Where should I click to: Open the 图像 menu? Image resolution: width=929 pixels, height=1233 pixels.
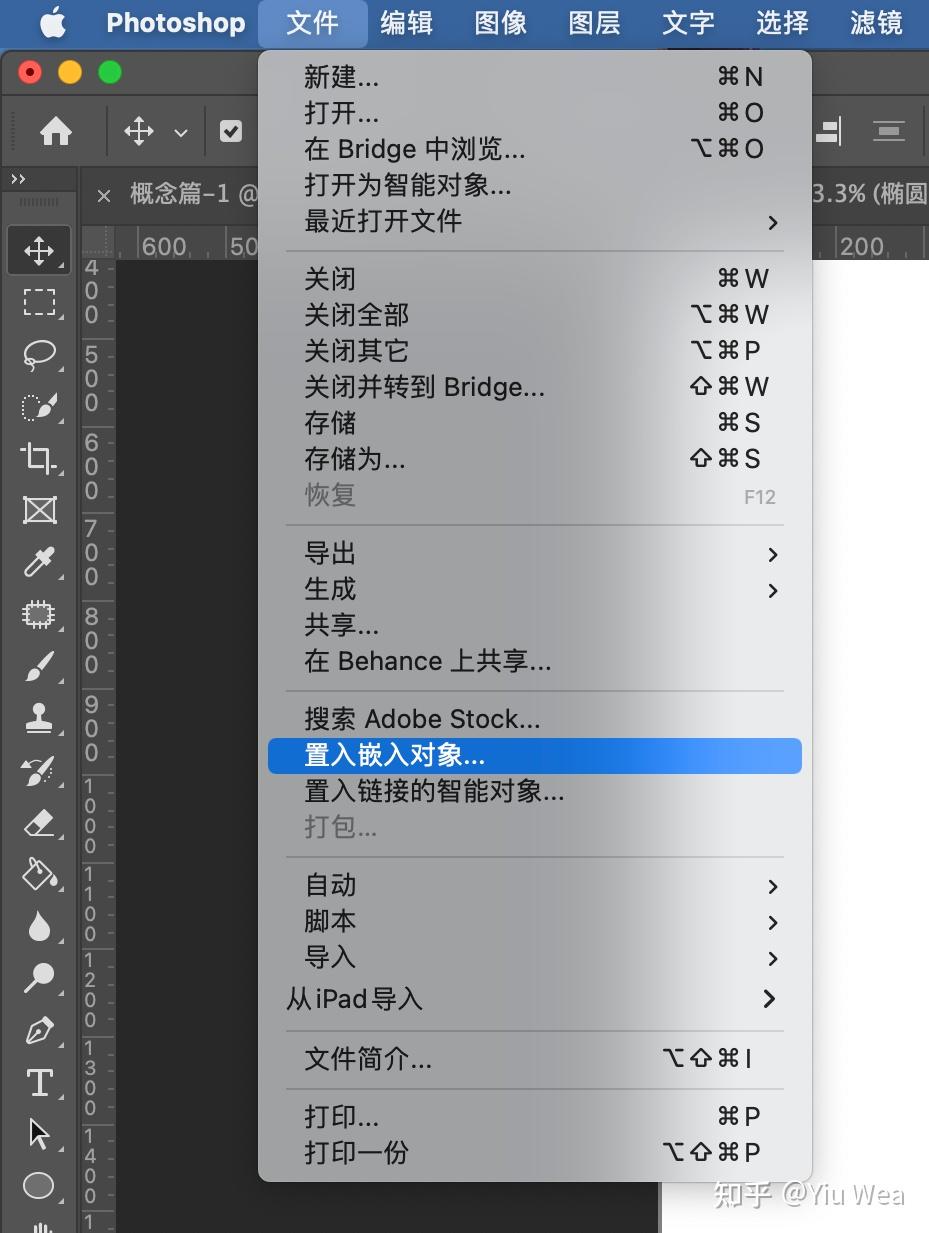(500, 23)
